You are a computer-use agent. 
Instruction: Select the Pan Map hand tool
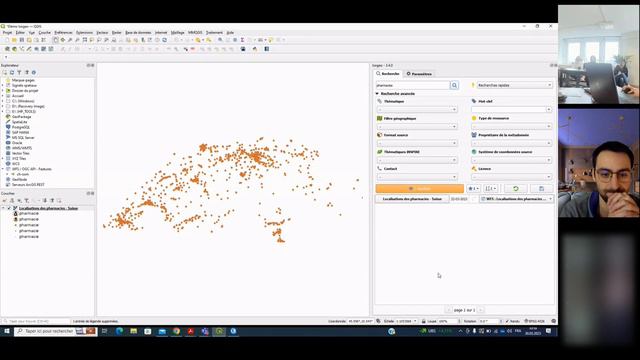click(56, 40)
